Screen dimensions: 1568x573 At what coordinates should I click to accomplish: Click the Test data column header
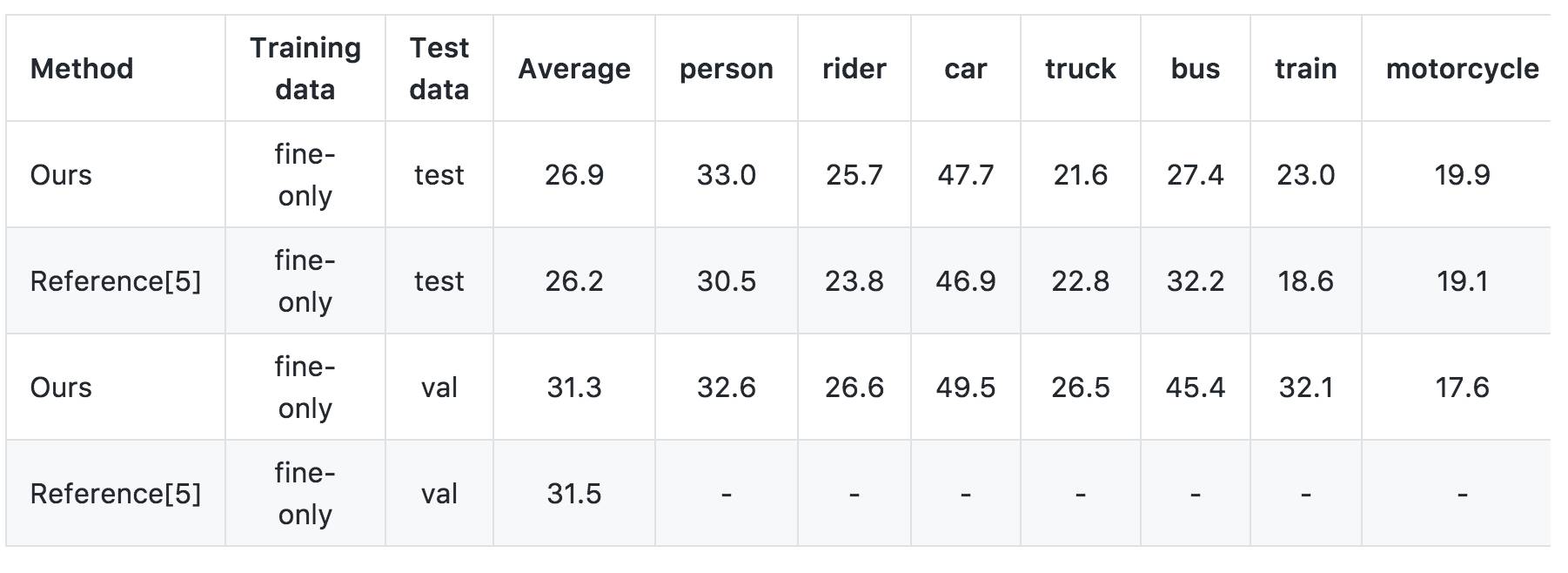[x=439, y=69]
